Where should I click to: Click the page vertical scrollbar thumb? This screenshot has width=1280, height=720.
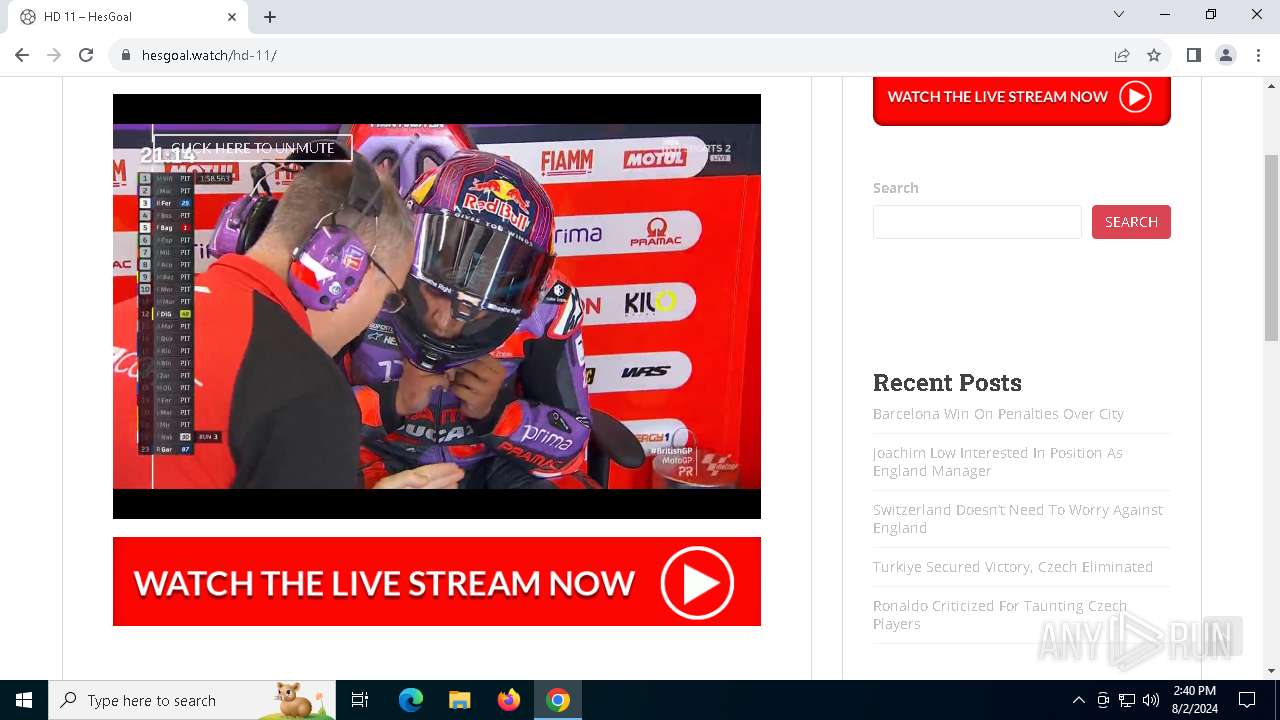coord(1271,248)
